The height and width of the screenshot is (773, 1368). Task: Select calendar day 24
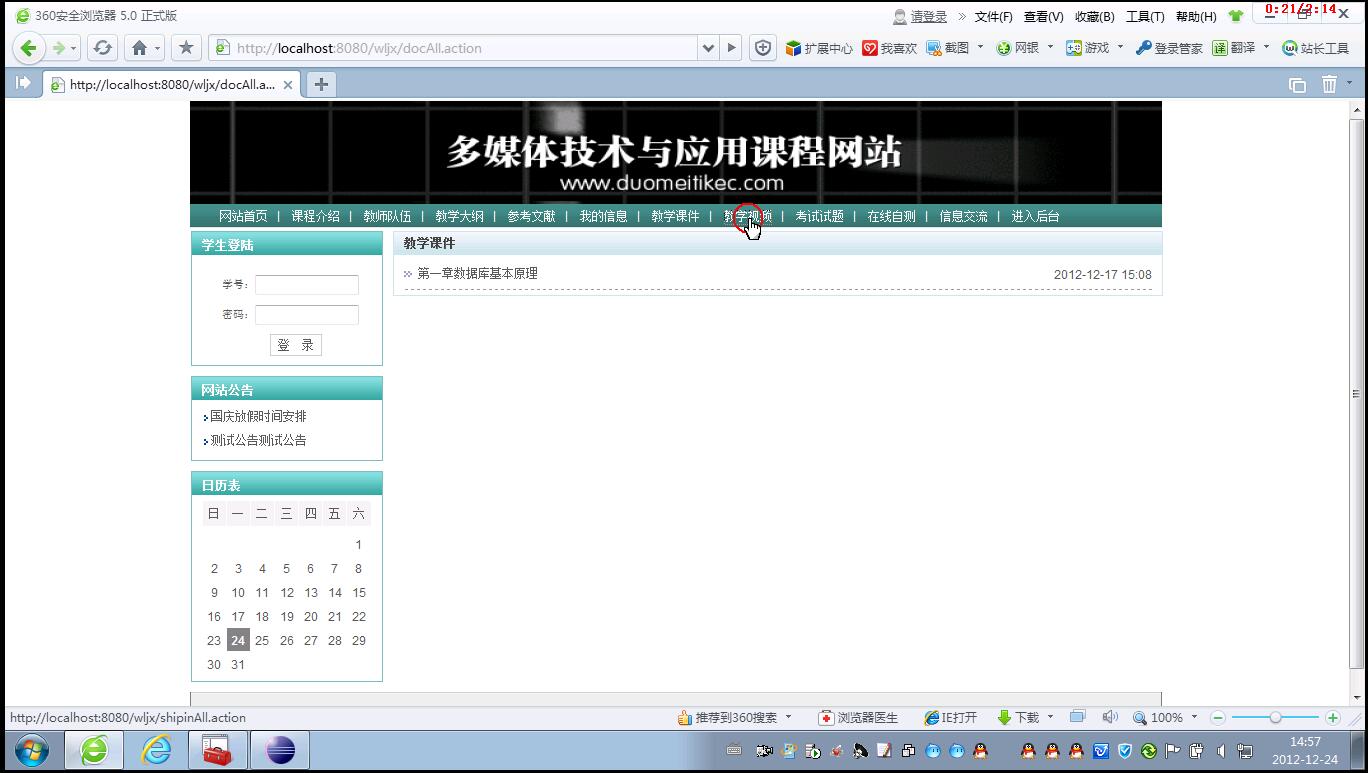click(x=237, y=640)
